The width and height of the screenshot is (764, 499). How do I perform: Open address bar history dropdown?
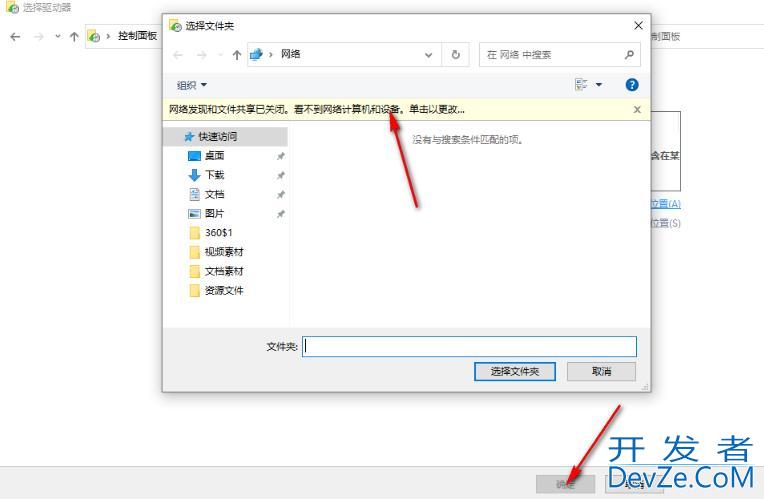click(x=429, y=55)
